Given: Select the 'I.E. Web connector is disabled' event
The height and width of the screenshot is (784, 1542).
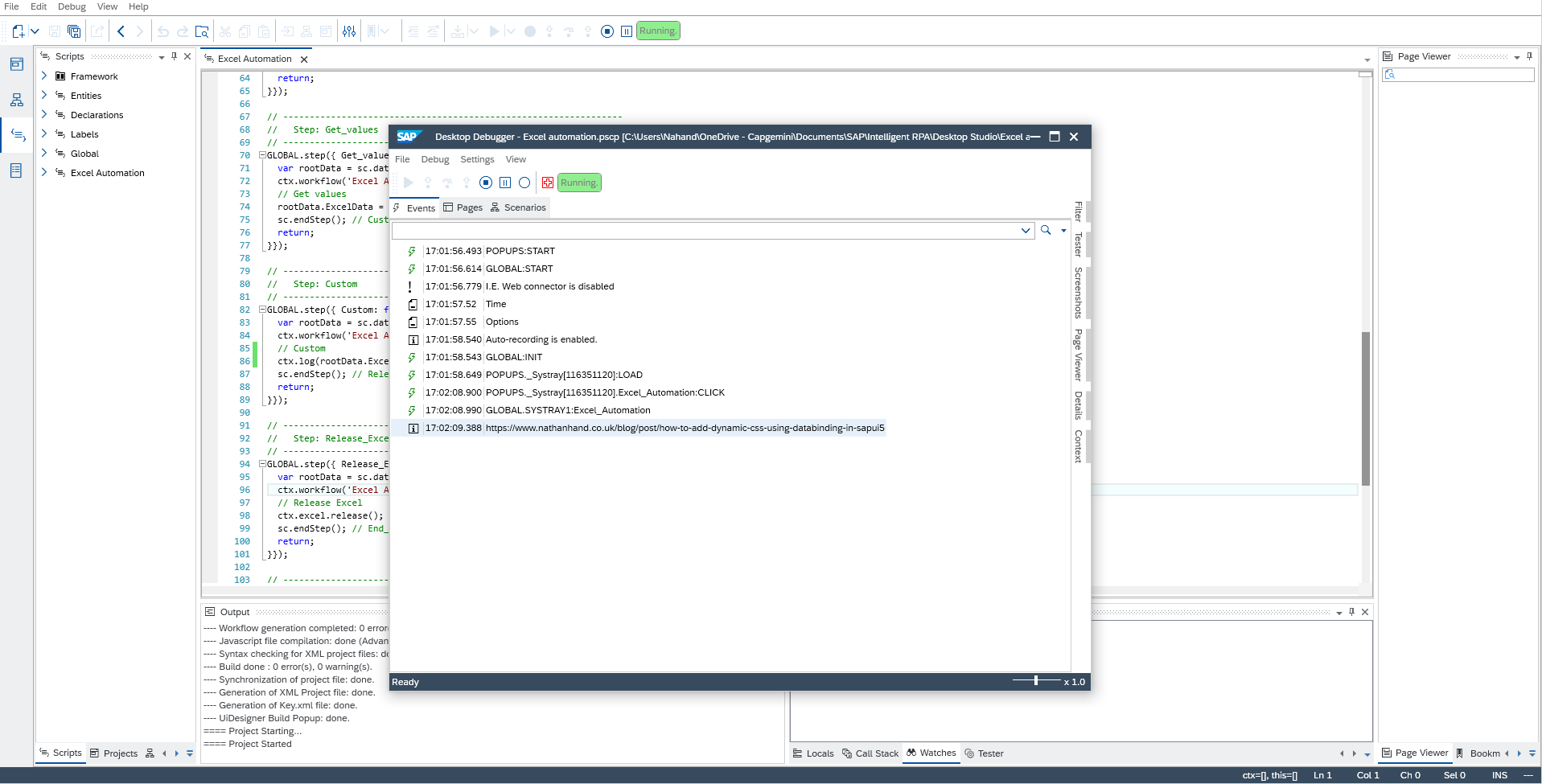Looking at the screenshot, I should [x=549, y=286].
